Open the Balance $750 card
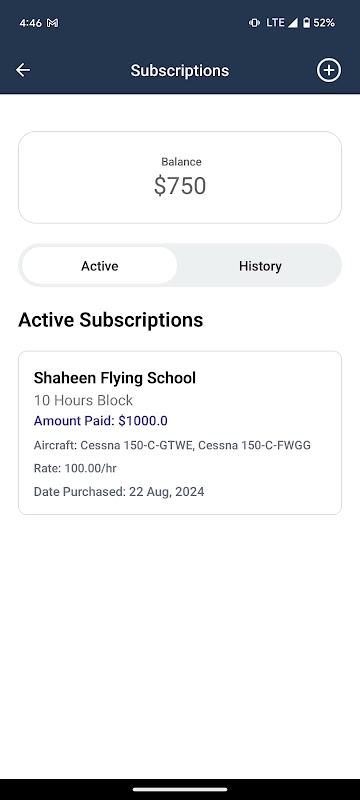 point(180,178)
